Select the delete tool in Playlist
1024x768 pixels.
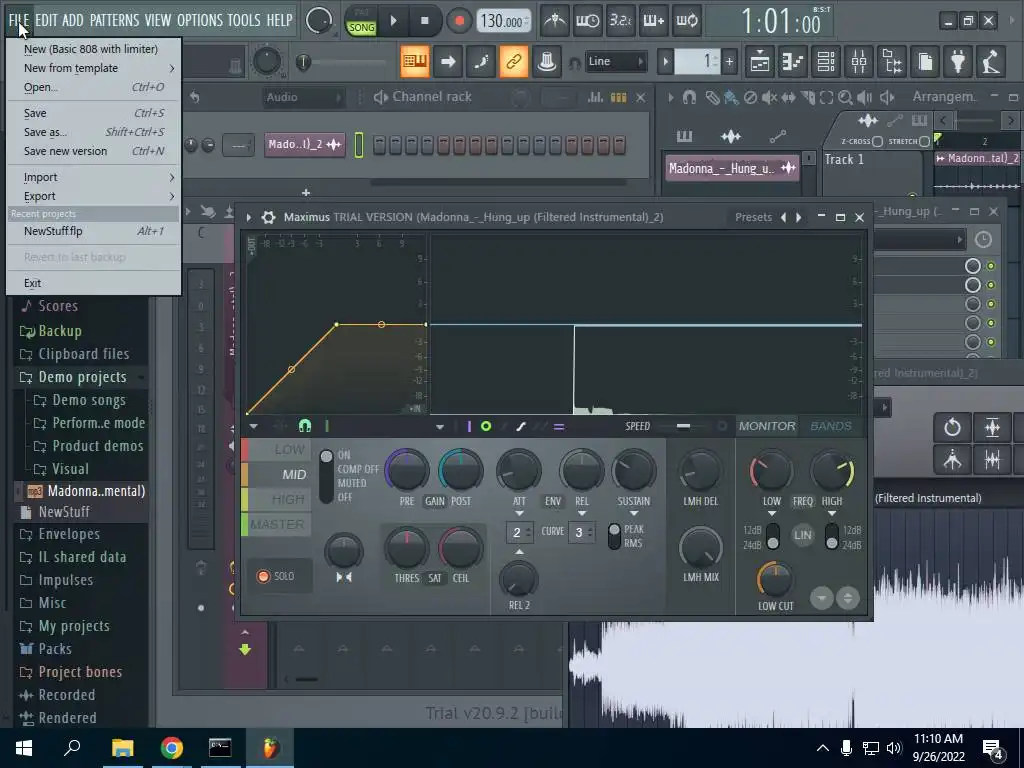click(x=750, y=97)
